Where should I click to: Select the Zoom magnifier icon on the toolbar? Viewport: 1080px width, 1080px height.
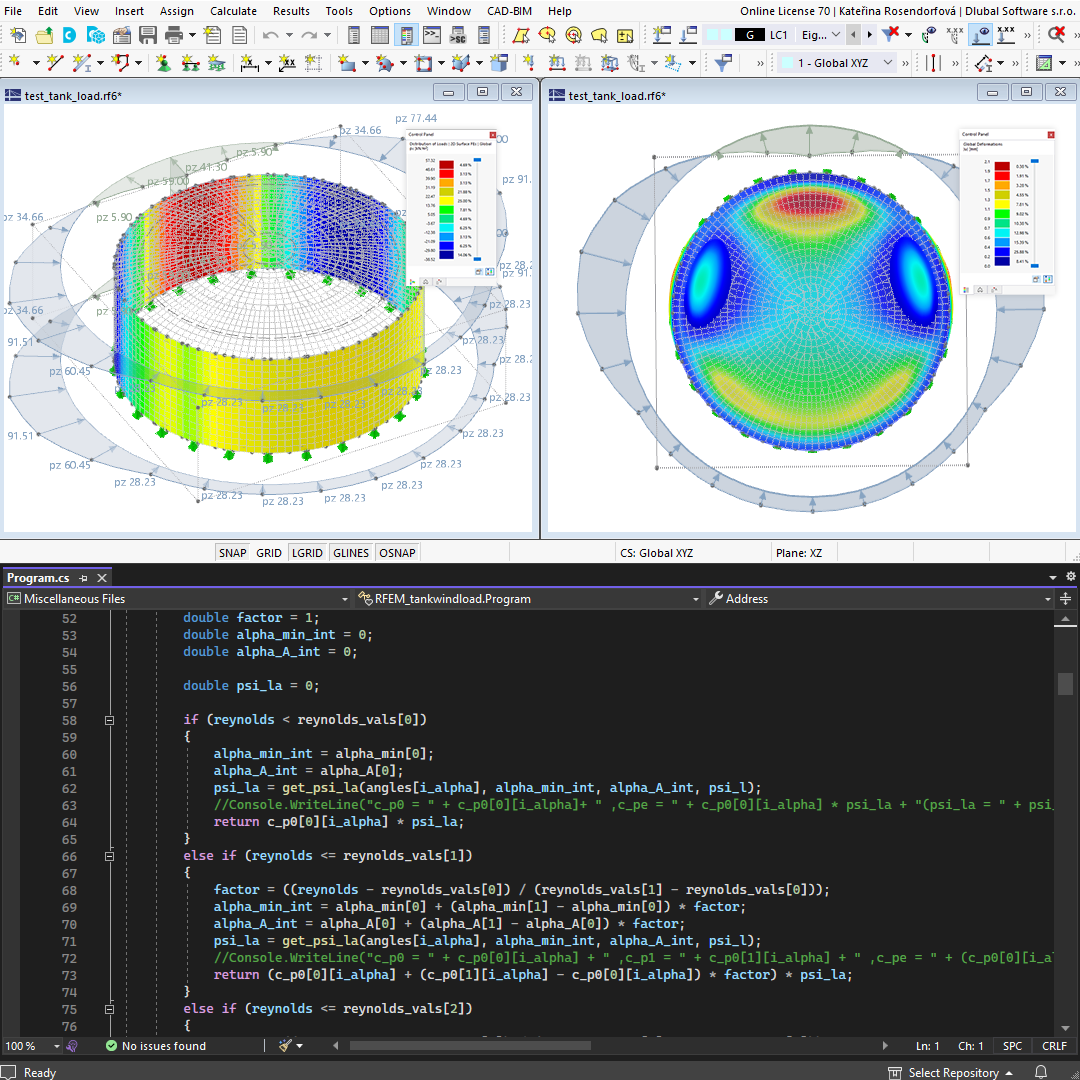[1053, 34]
